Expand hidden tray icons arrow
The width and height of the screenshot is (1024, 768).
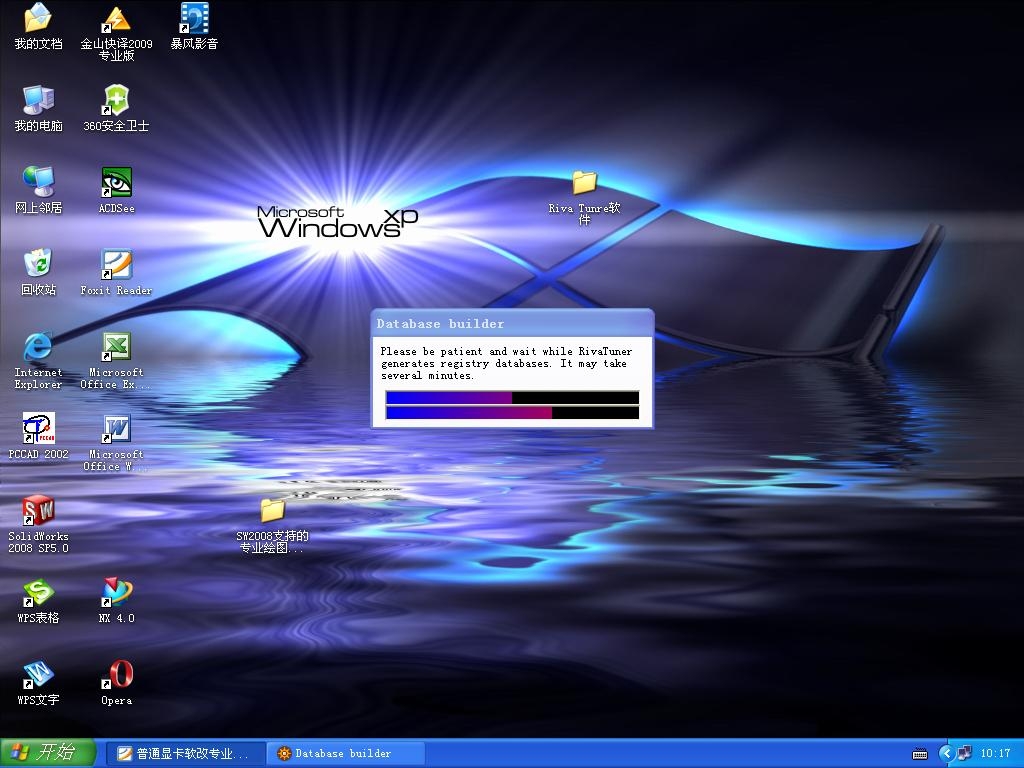pyautogui.click(x=946, y=754)
